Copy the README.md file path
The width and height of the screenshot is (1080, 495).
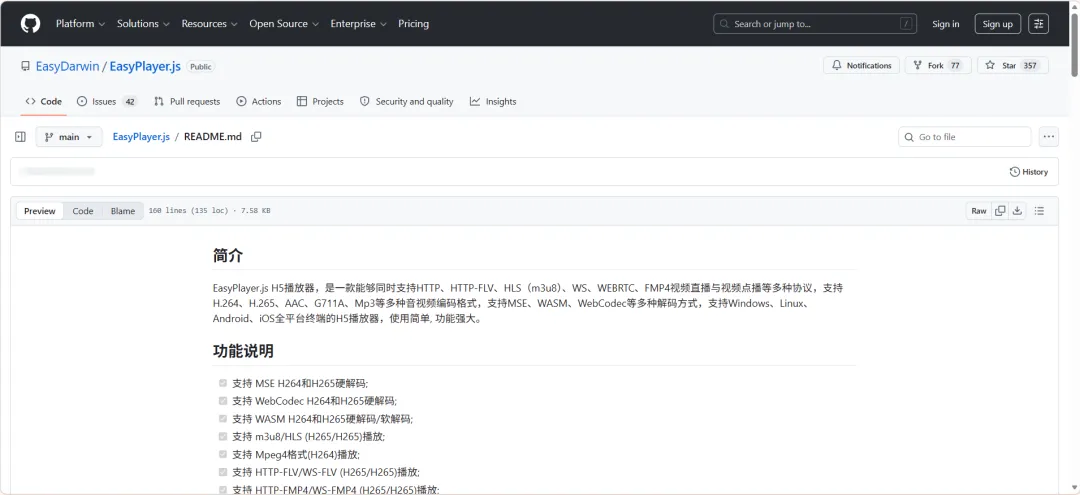point(256,137)
